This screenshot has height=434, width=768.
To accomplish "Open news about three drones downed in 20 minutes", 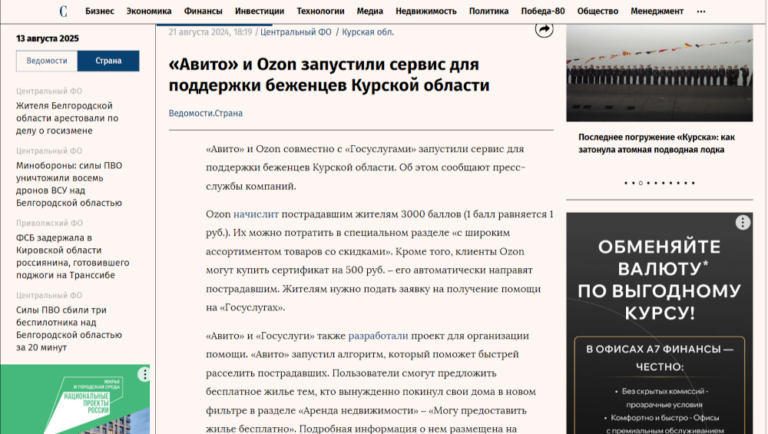I will (x=69, y=328).
